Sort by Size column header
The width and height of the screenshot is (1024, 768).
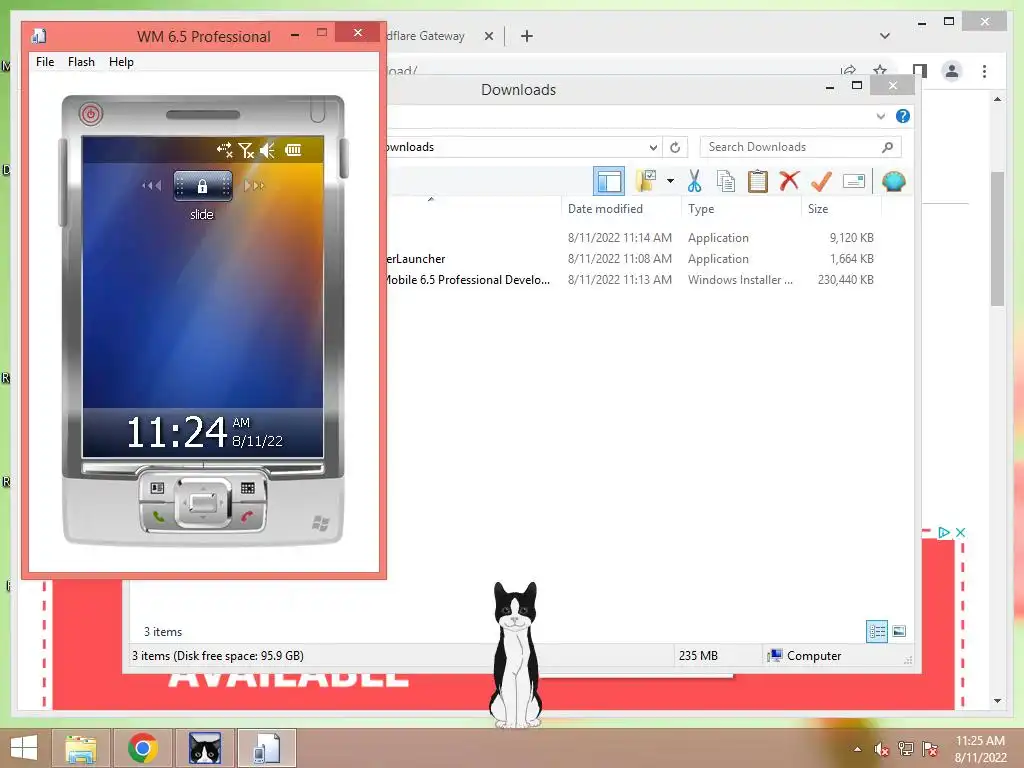coord(818,209)
